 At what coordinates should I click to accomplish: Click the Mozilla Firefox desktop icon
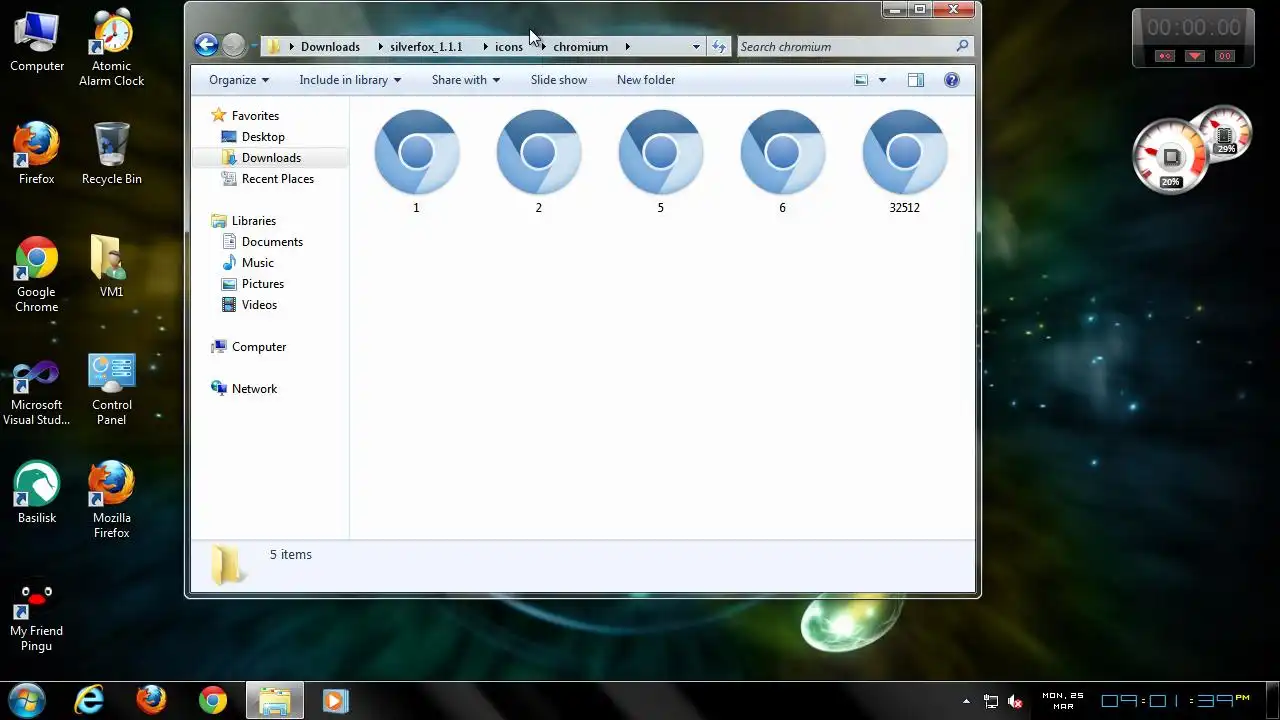coord(112,499)
